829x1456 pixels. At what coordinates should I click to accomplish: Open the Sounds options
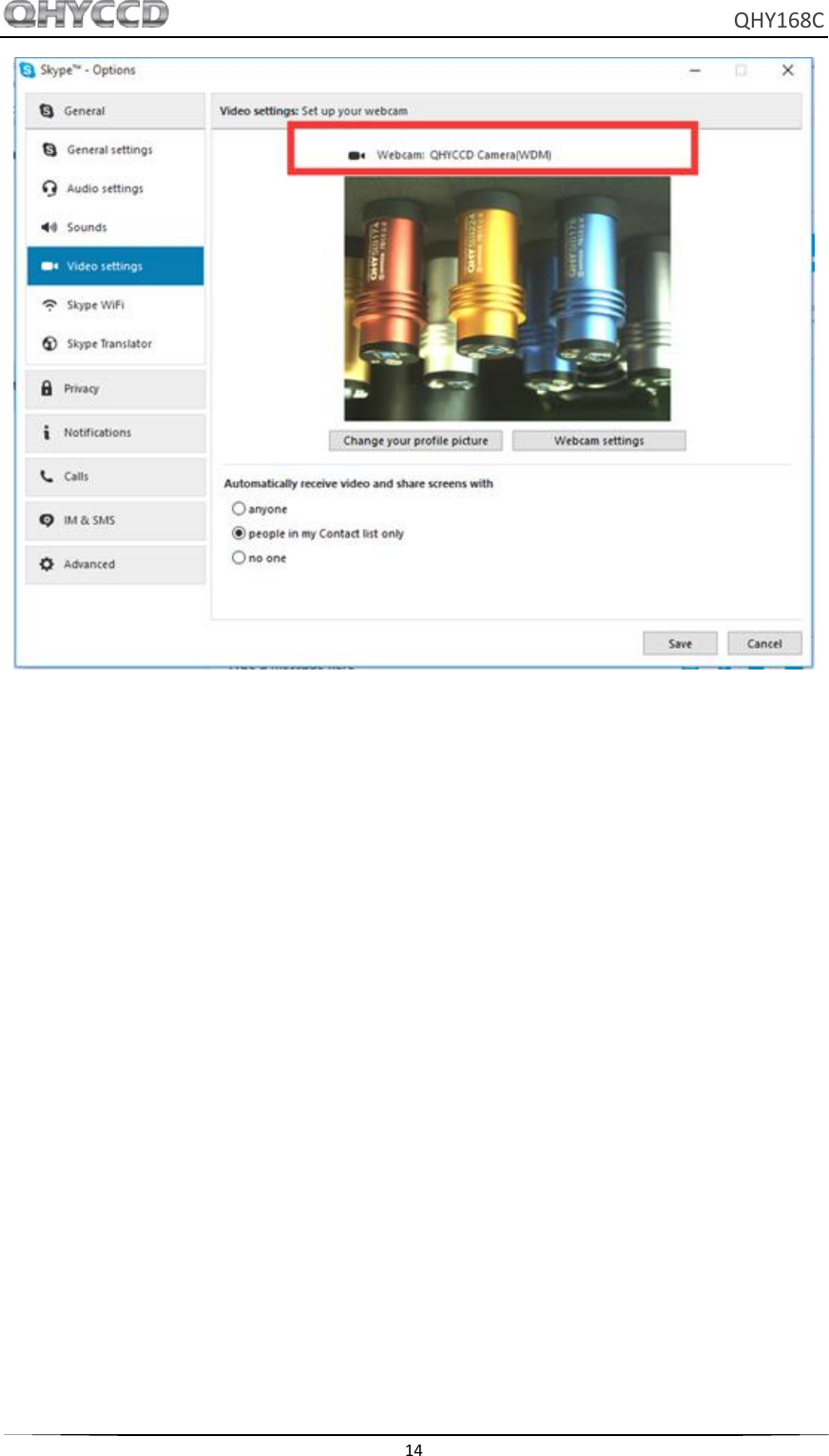click(115, 227)
